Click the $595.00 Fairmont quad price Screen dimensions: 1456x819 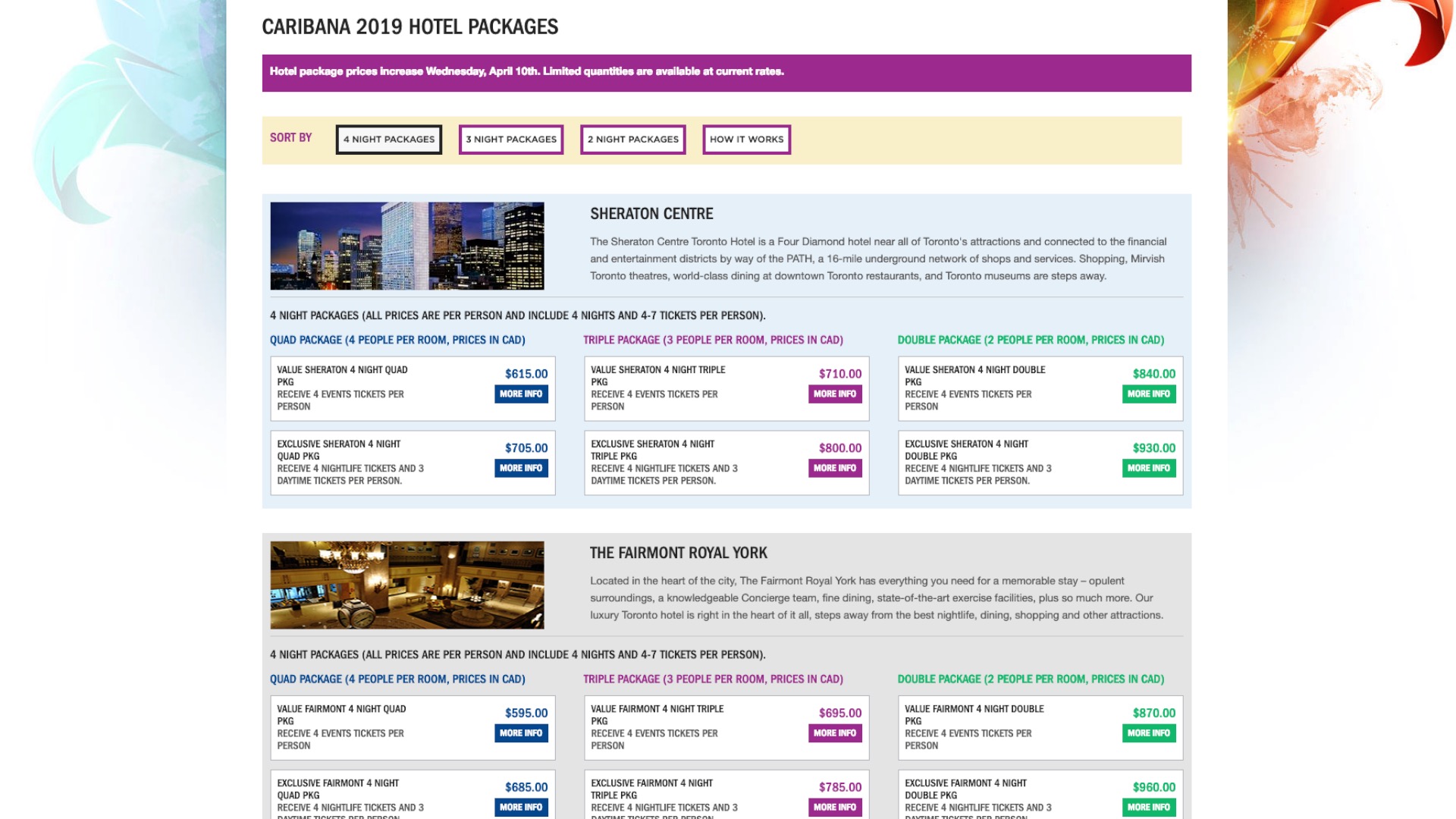(x=526, y=713)
